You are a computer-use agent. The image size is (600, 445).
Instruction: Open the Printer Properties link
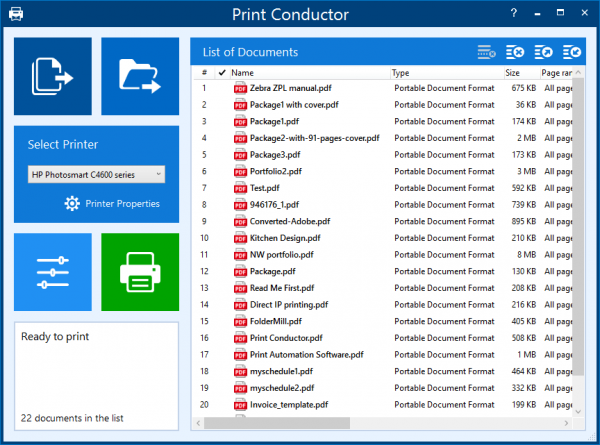click(x=124, y=203)
